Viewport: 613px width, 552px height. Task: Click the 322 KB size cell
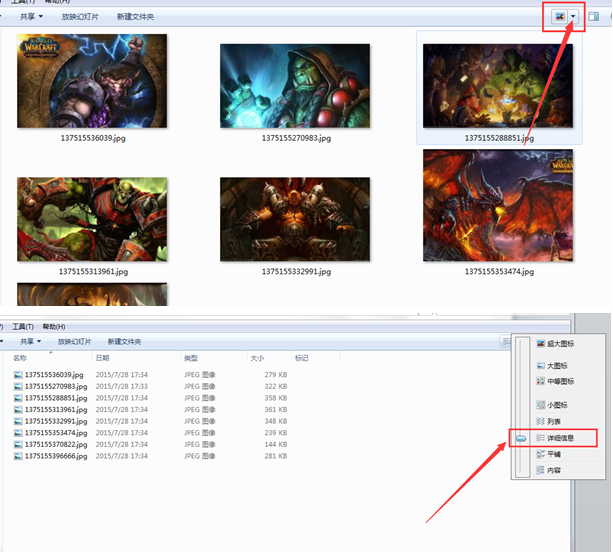coord(276,386)
